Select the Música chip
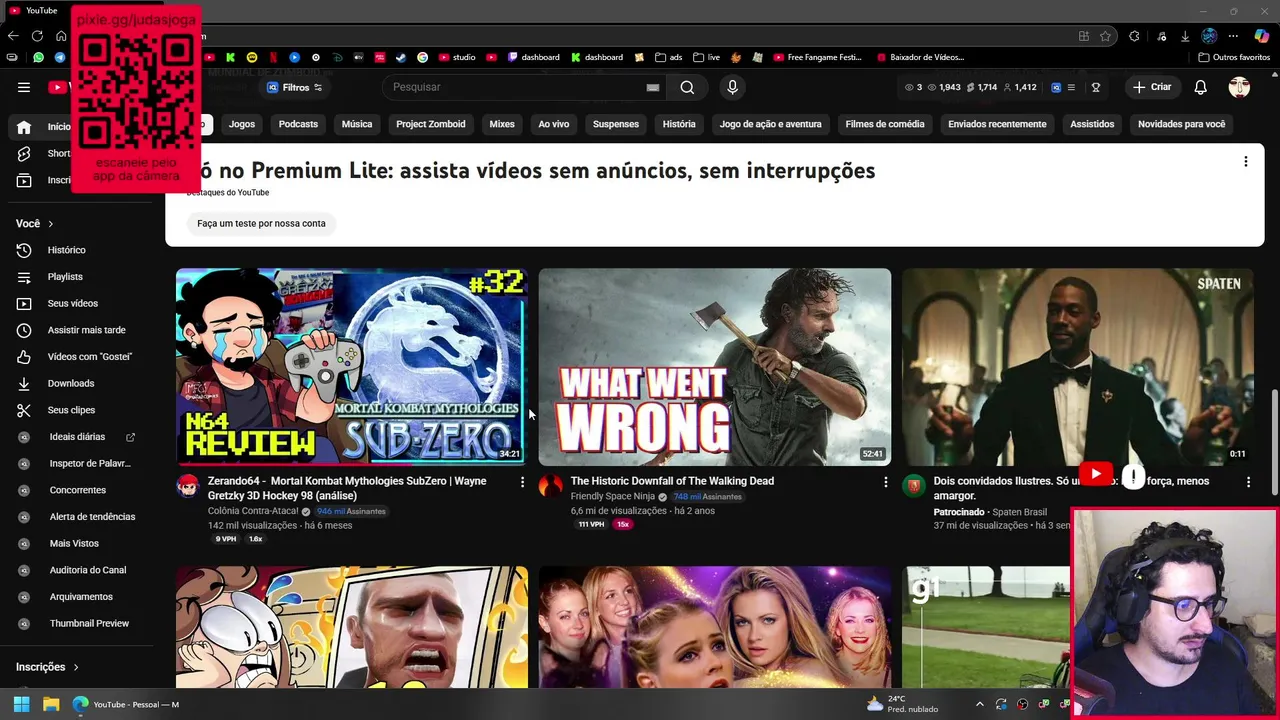1280x720 pixels. click(357, 124)
